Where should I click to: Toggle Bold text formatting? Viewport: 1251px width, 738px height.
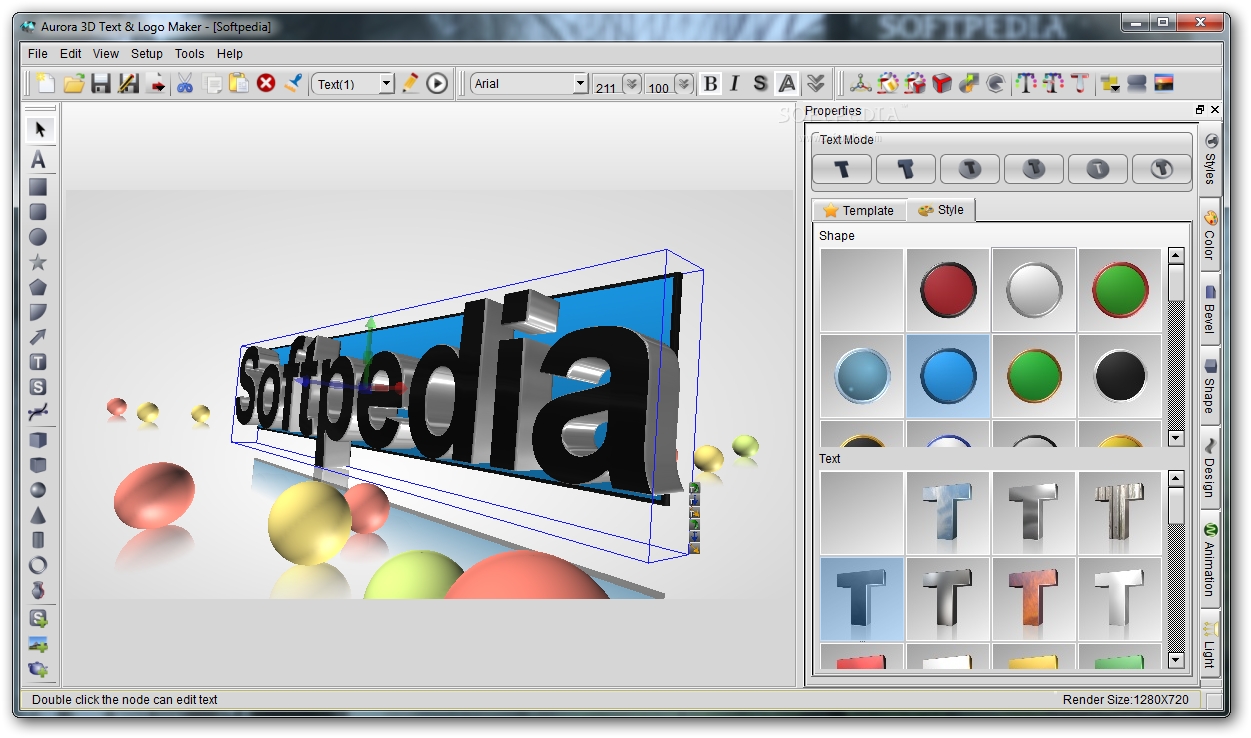[x=710, y=85]
